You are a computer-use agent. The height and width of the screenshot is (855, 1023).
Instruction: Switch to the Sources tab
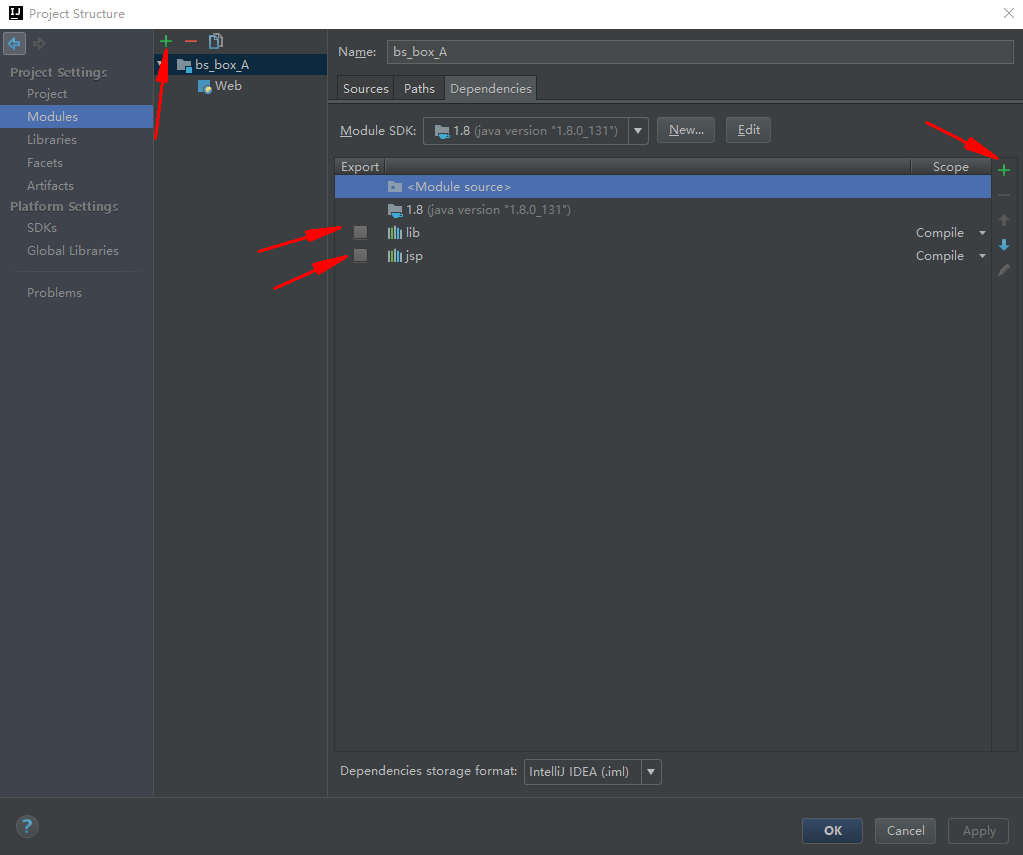(365, 88)
